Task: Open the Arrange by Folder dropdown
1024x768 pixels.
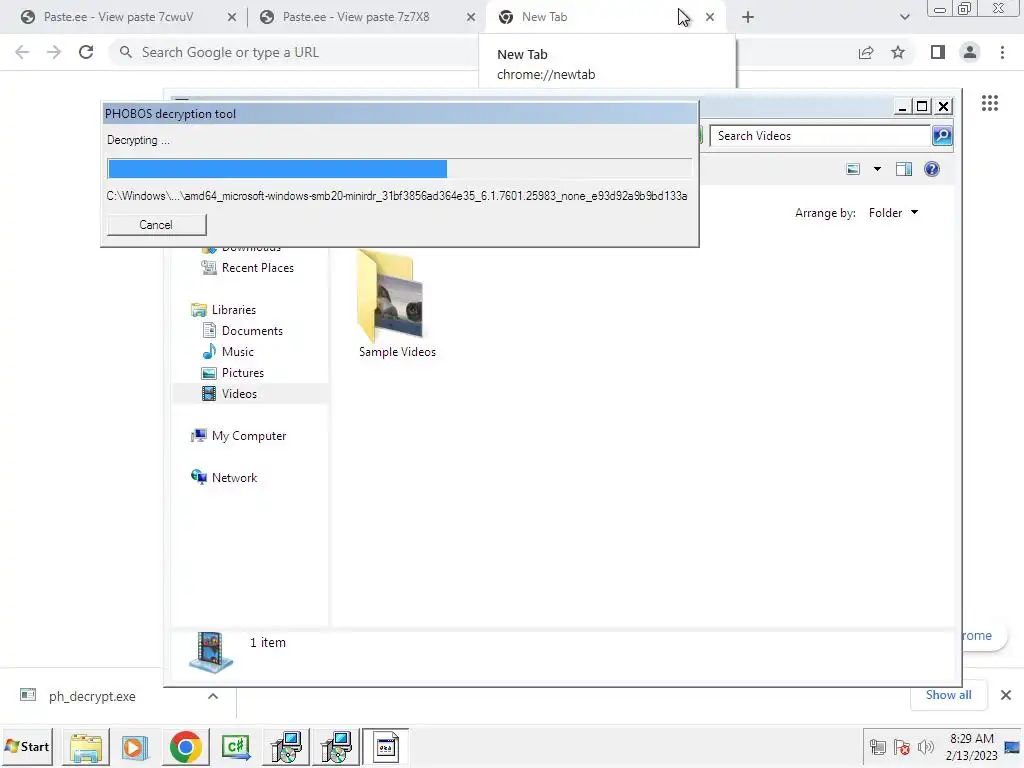Action: 893,213
